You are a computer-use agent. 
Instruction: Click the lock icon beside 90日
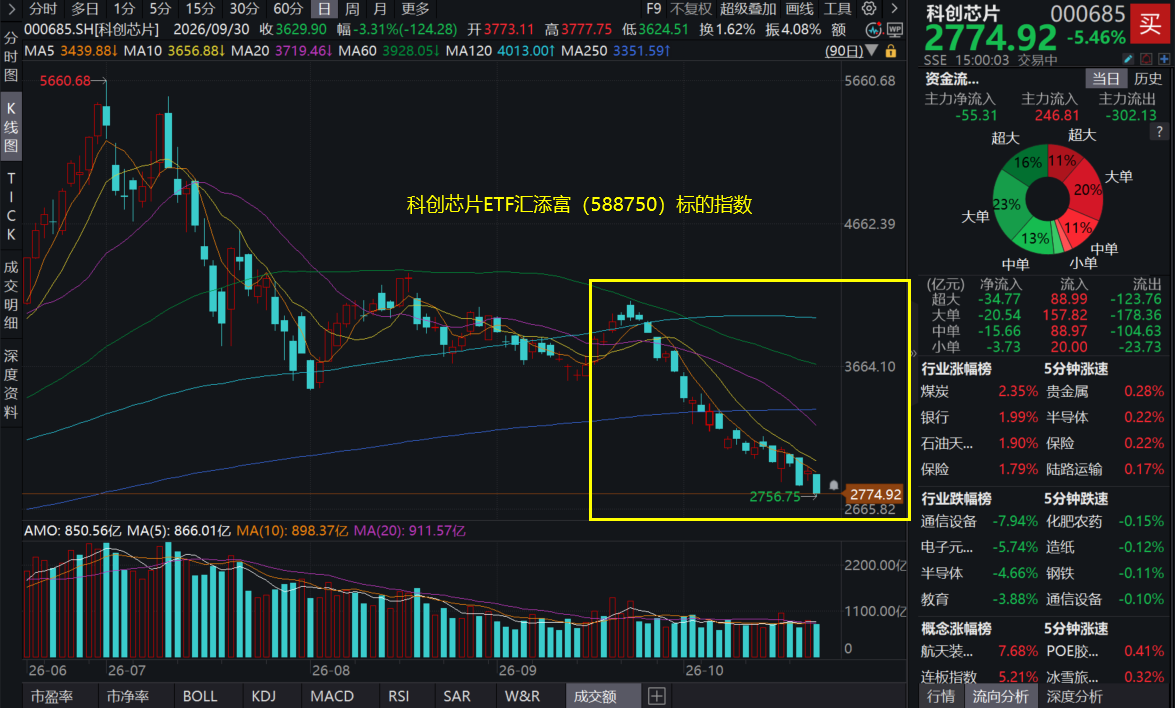(891, 51)
